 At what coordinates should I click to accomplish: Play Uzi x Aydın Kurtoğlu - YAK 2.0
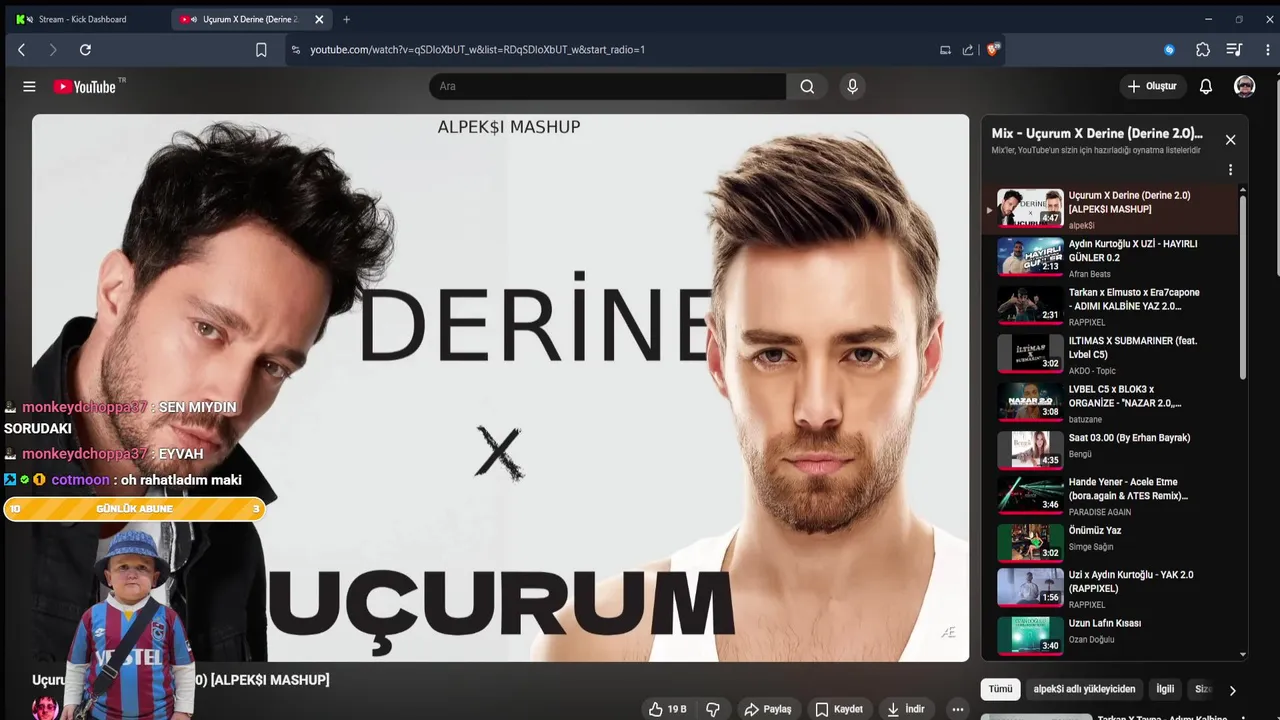1110,588
